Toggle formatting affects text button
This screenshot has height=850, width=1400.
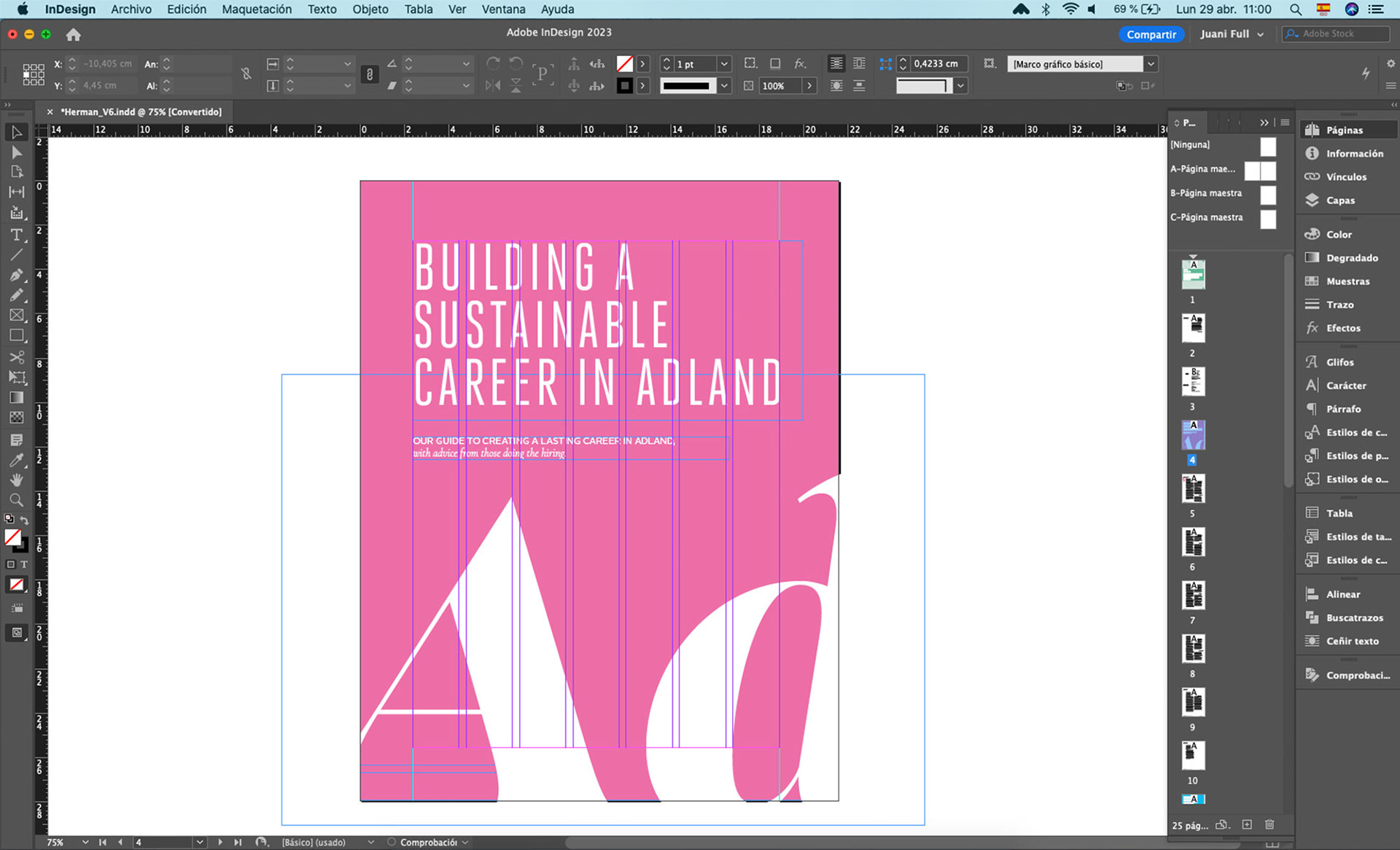pos(24,564)
